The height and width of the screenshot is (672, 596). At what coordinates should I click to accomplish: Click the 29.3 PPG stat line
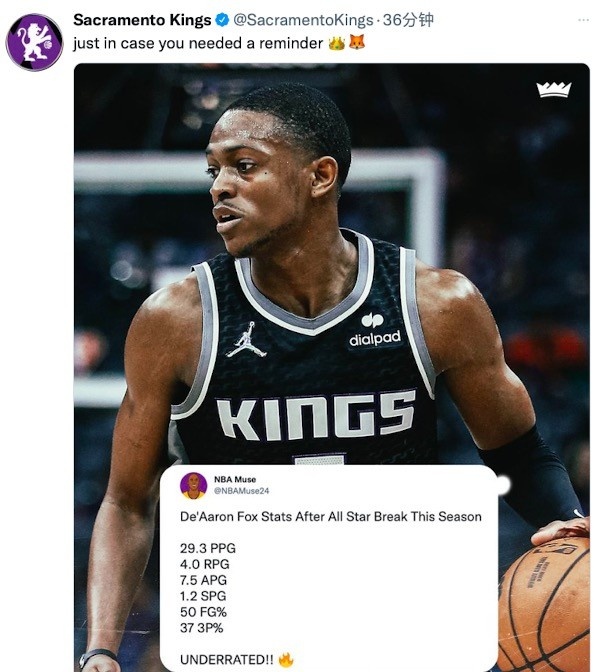point(208,548)
